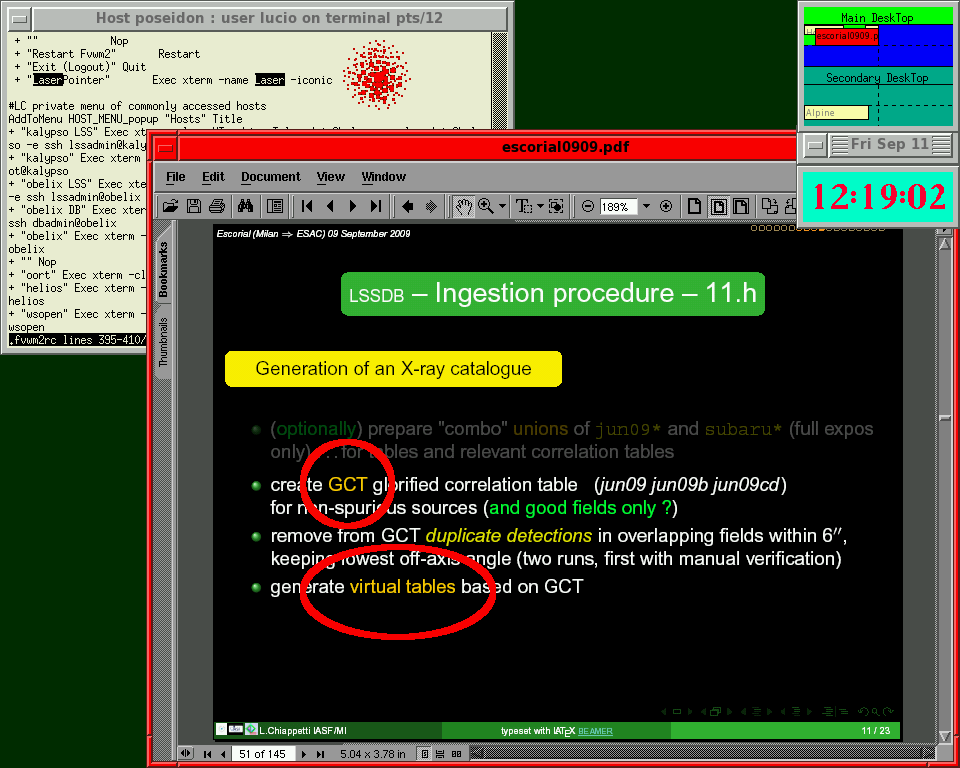Click the Fri Sep 11 date widget
This screenshot has width=960, height=768.
click(x=890, y=145)
